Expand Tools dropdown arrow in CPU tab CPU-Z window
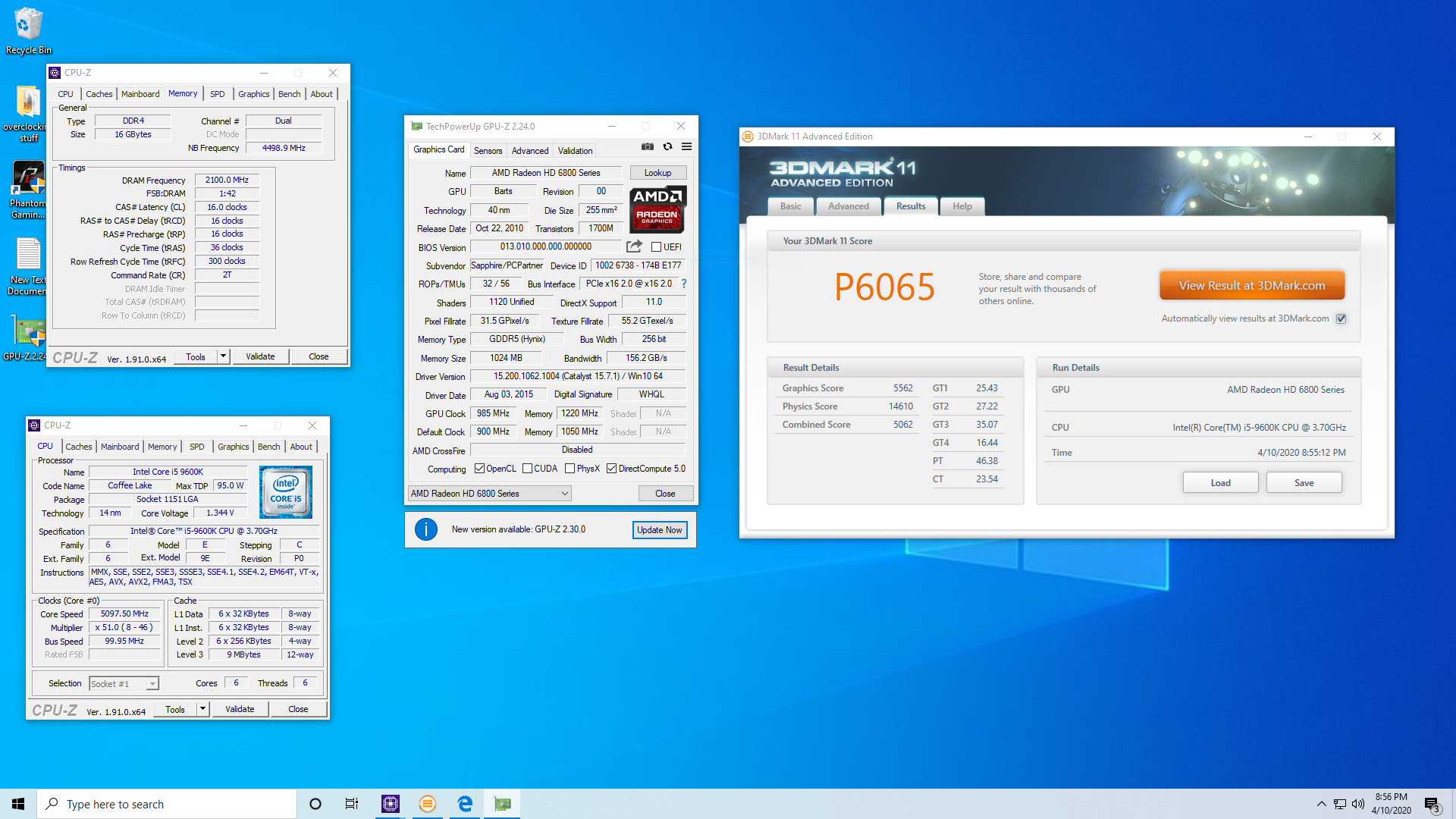The image size is (1456, 819). (x=202, y=709)
